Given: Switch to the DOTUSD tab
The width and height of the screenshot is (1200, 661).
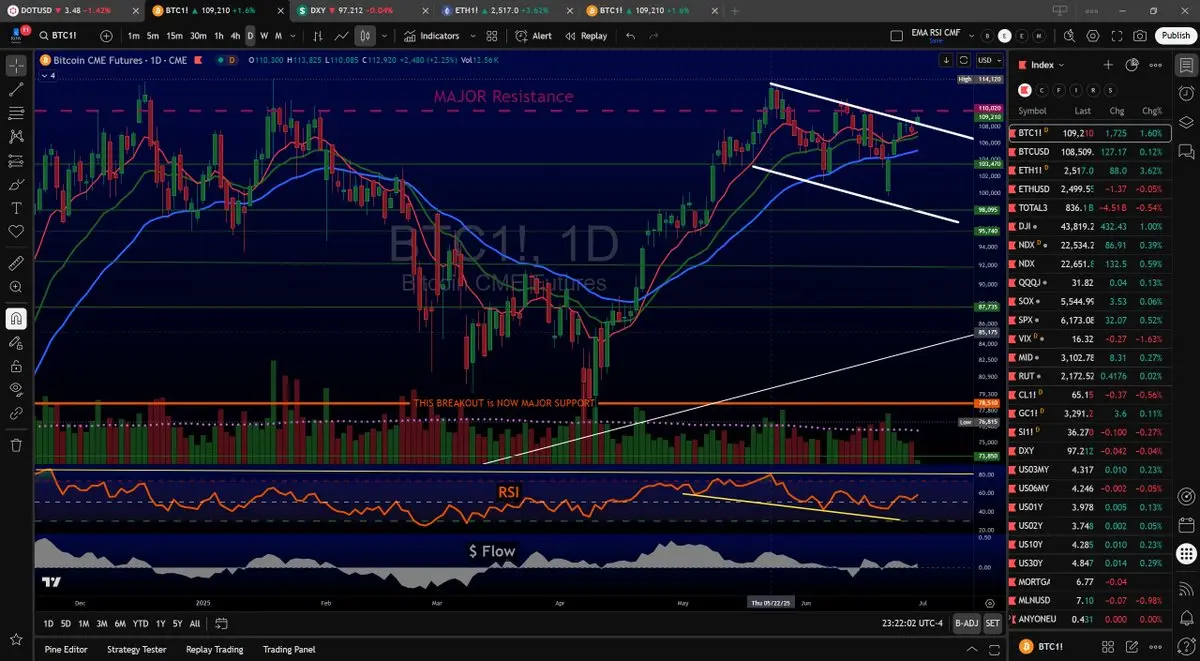Looking at the screenshot, I should tap(70, 10).
